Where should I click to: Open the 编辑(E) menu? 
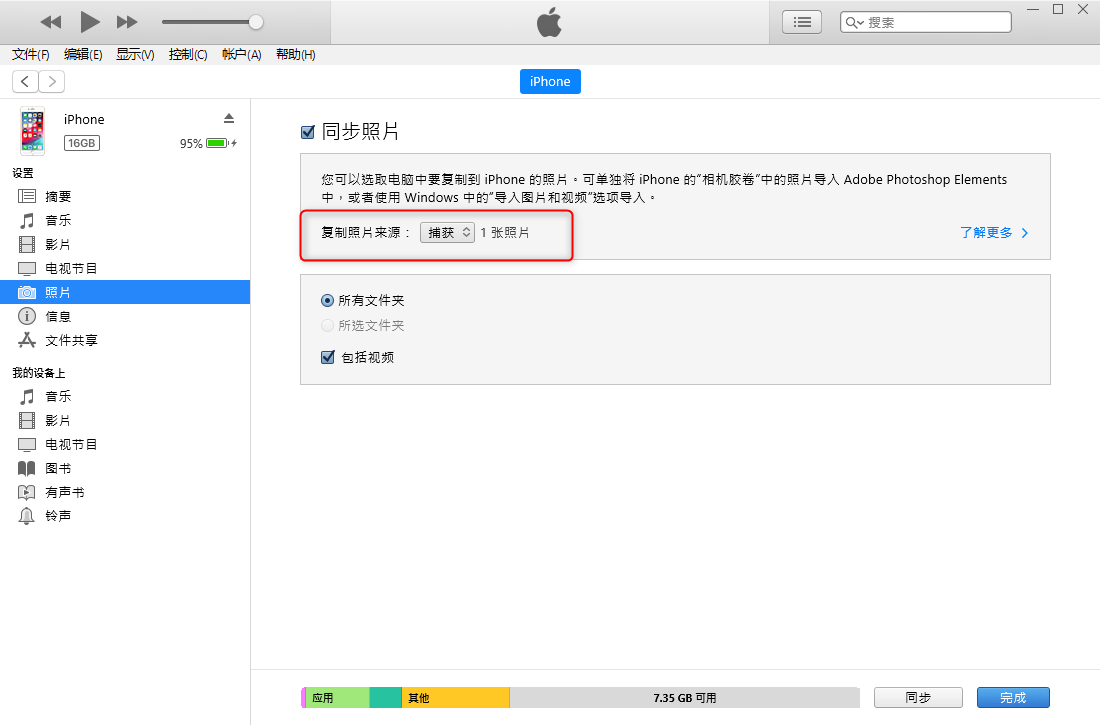coord(83,55)
